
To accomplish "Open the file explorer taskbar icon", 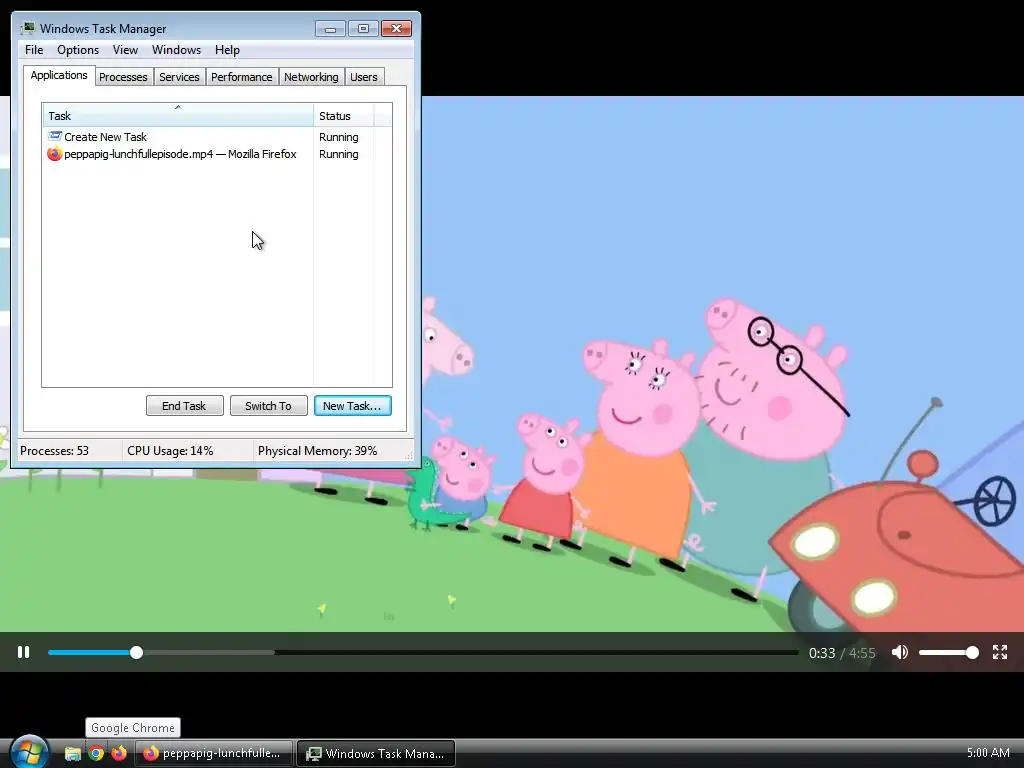I will point(72,754).
